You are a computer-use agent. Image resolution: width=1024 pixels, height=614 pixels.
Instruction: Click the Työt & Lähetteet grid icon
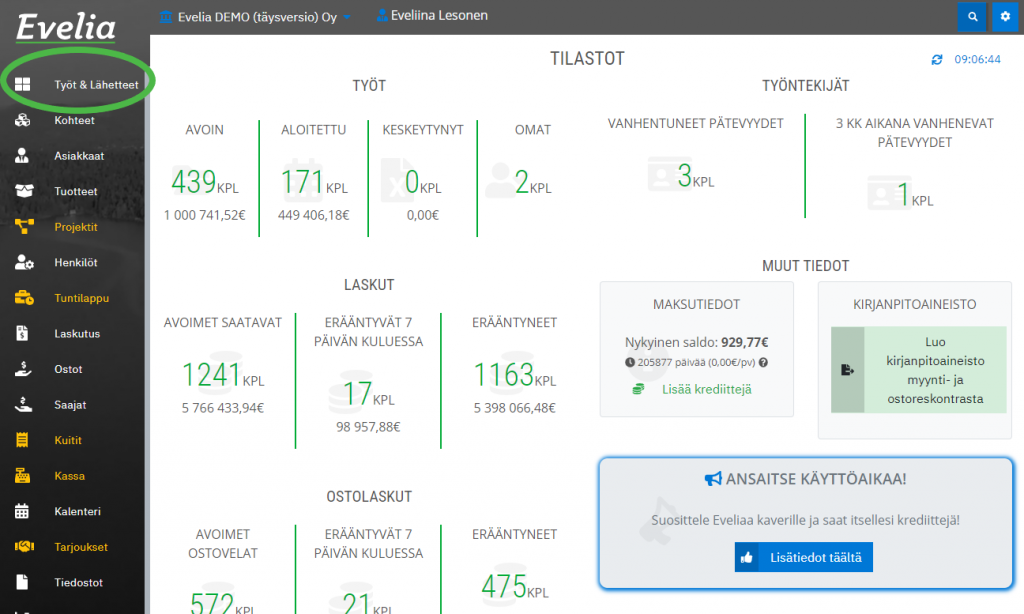[x=23, y=84]
